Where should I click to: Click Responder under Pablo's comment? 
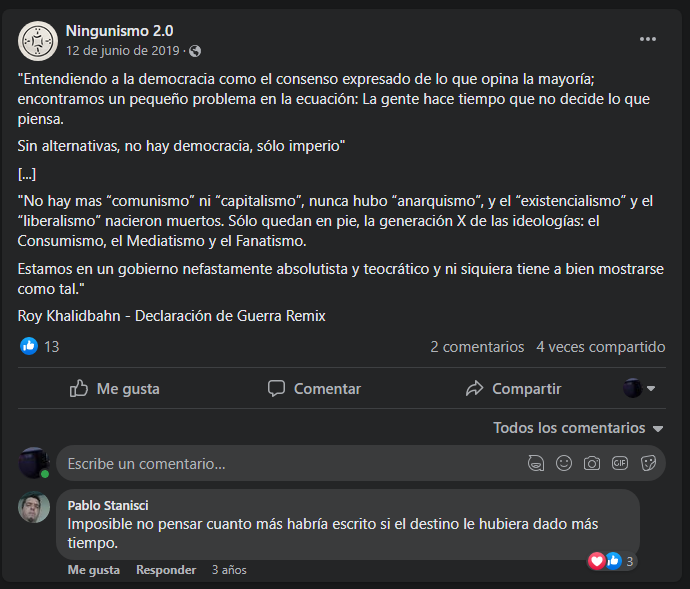click(166, 570)
